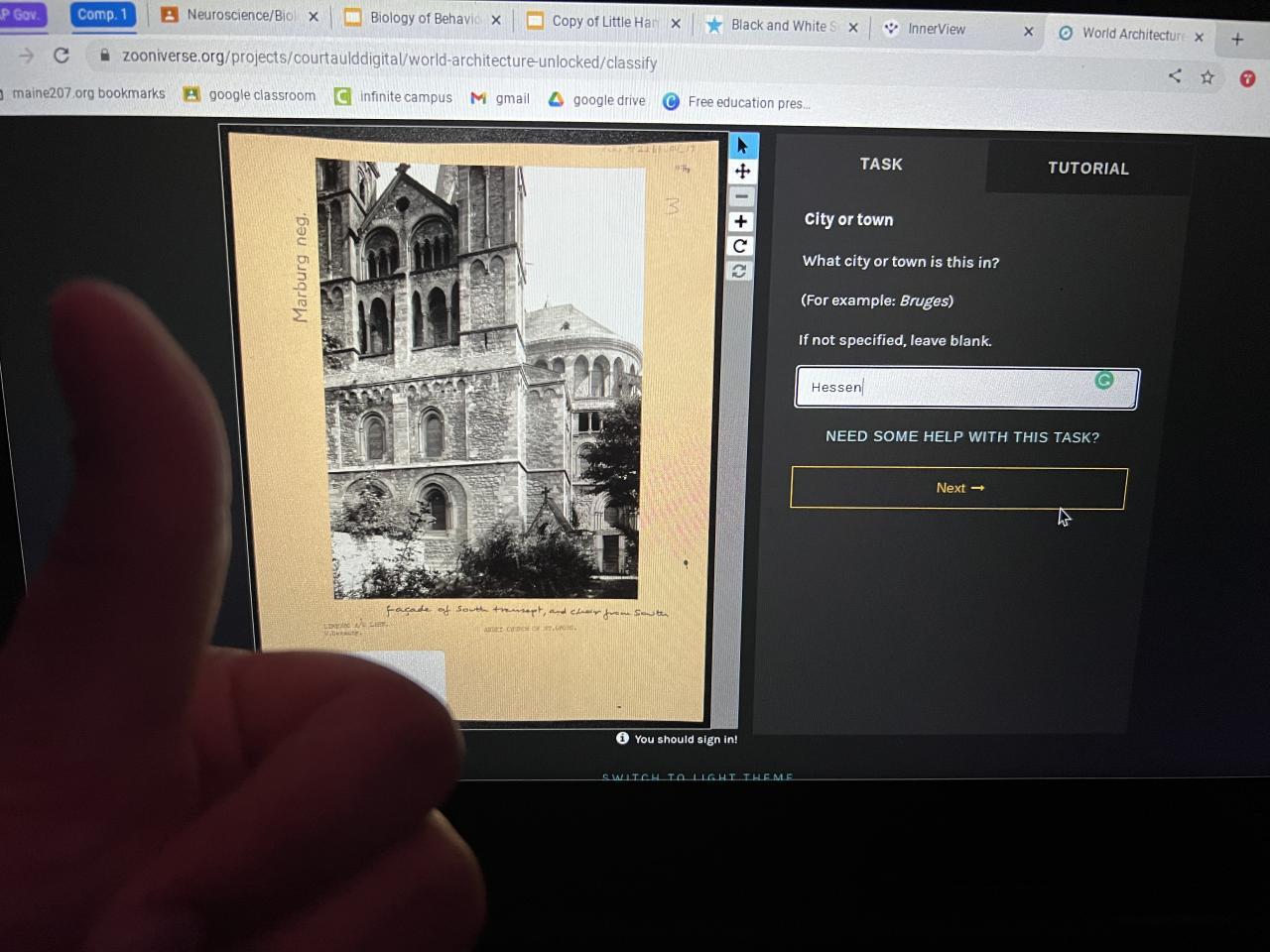The image size is (1270, 952).
Task: Open the Free education pres bookmark
Action: [737, 102]
